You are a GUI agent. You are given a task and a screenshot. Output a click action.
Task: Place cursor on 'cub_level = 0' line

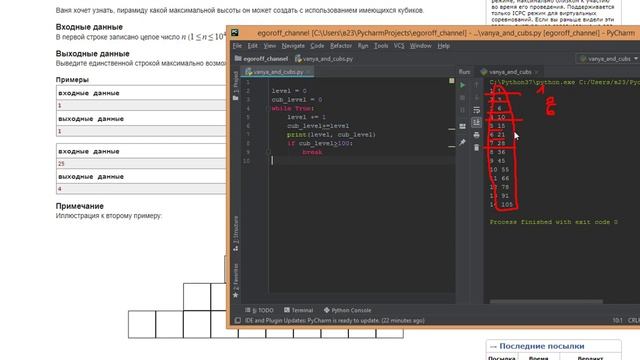coord(297,100)
